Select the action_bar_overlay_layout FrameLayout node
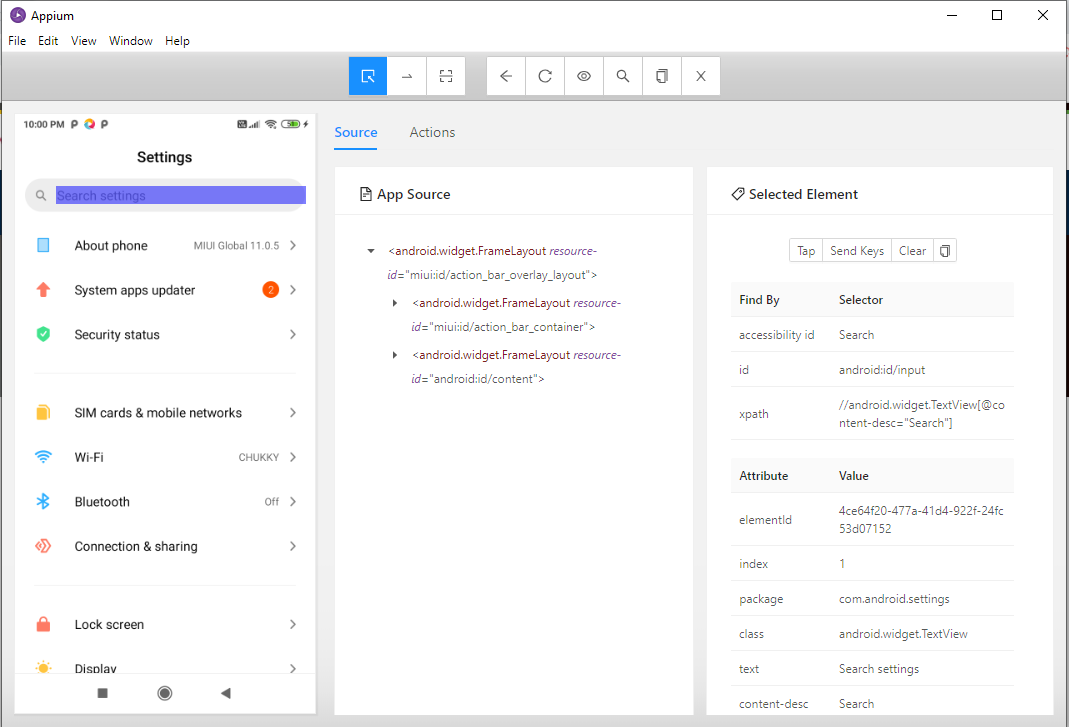The height and width of the screenshot is (727, 1069). tap(492, 263)
